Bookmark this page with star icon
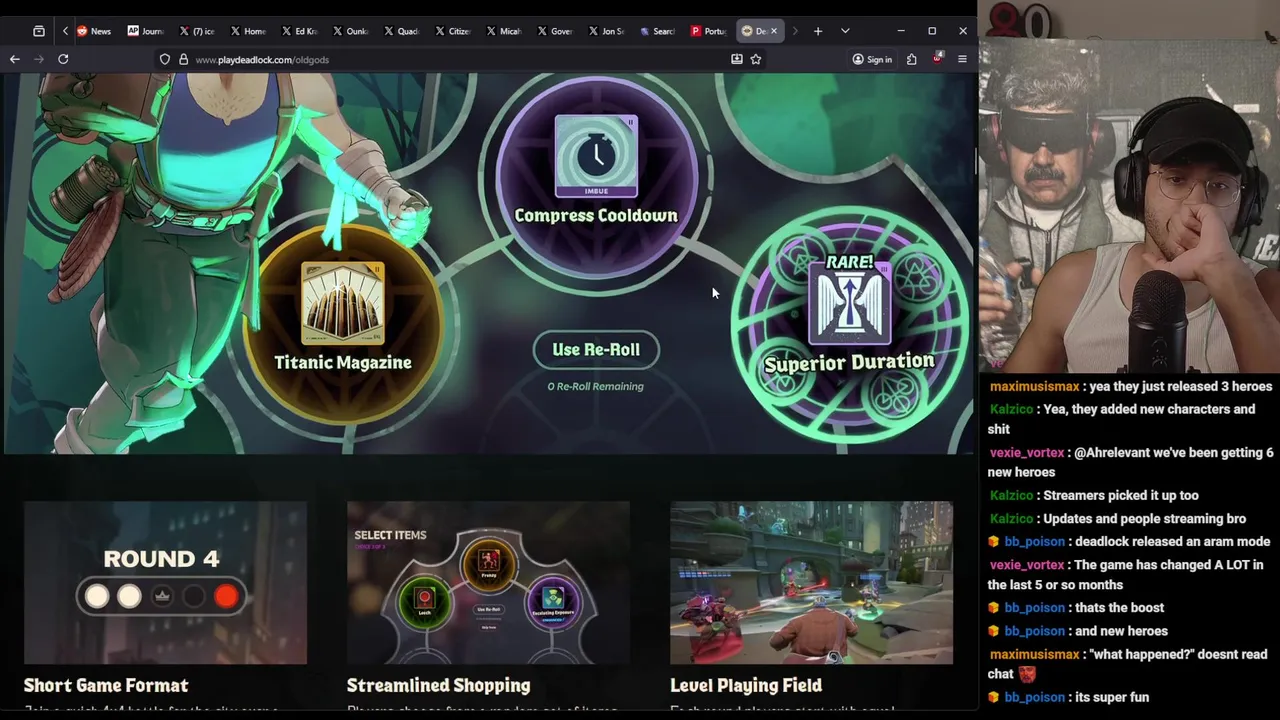 click(756, 59)
